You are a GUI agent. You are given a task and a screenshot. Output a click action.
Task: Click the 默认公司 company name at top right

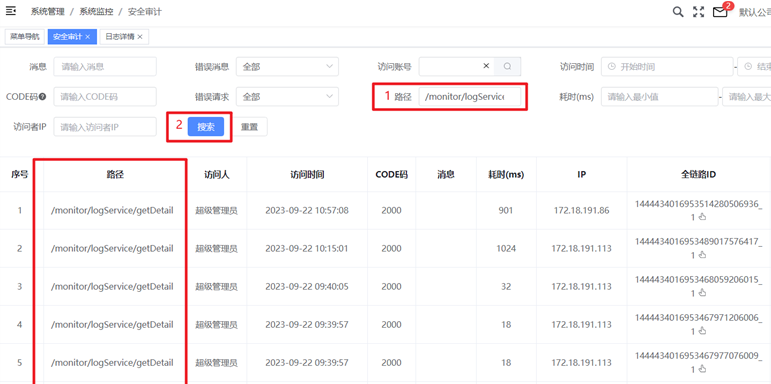click(755, 12)
